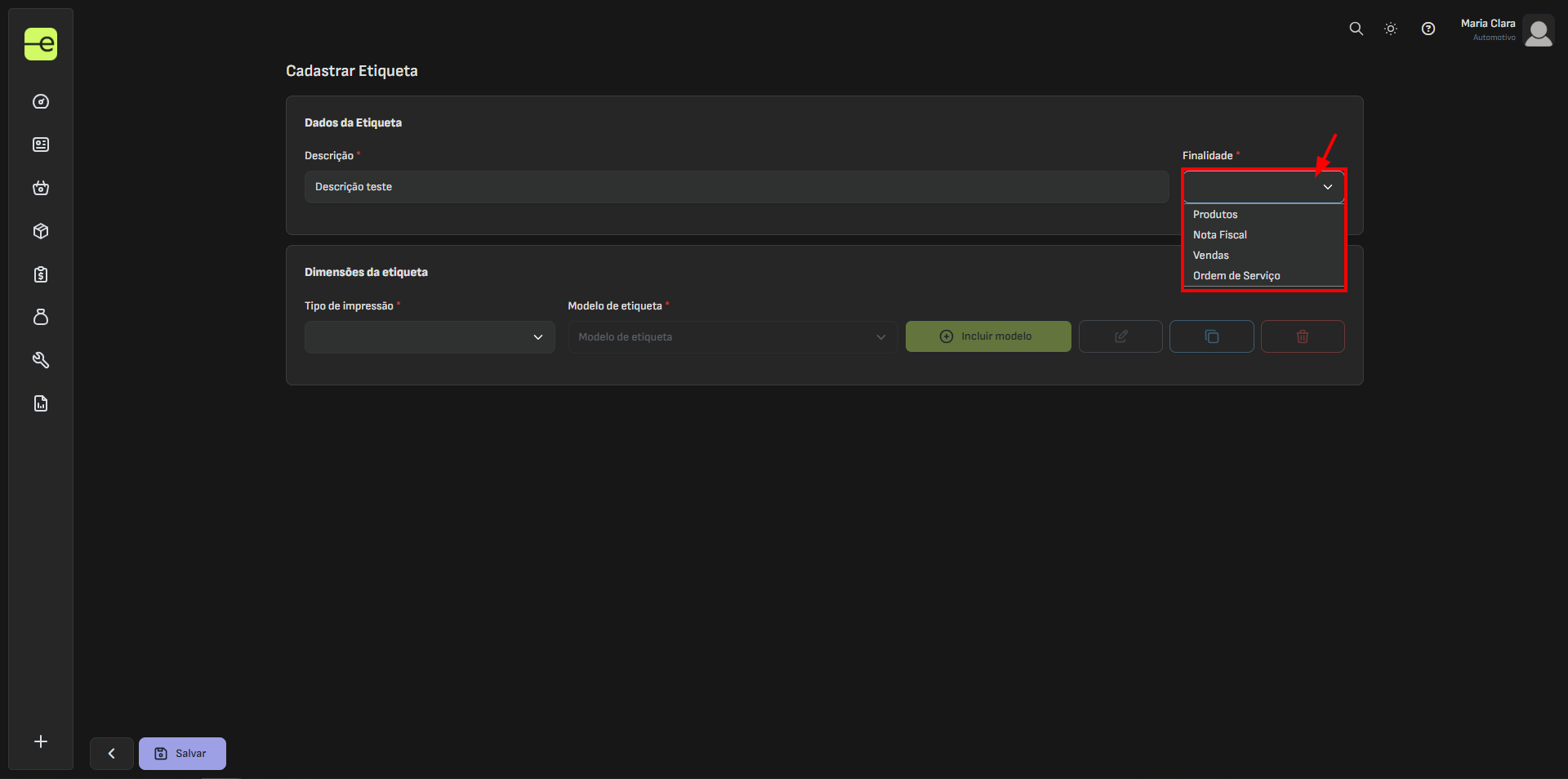This screenshot has height=779, width=1568.
Task: Open the shopping basket icon in sidebar
Action: point(41,188)
